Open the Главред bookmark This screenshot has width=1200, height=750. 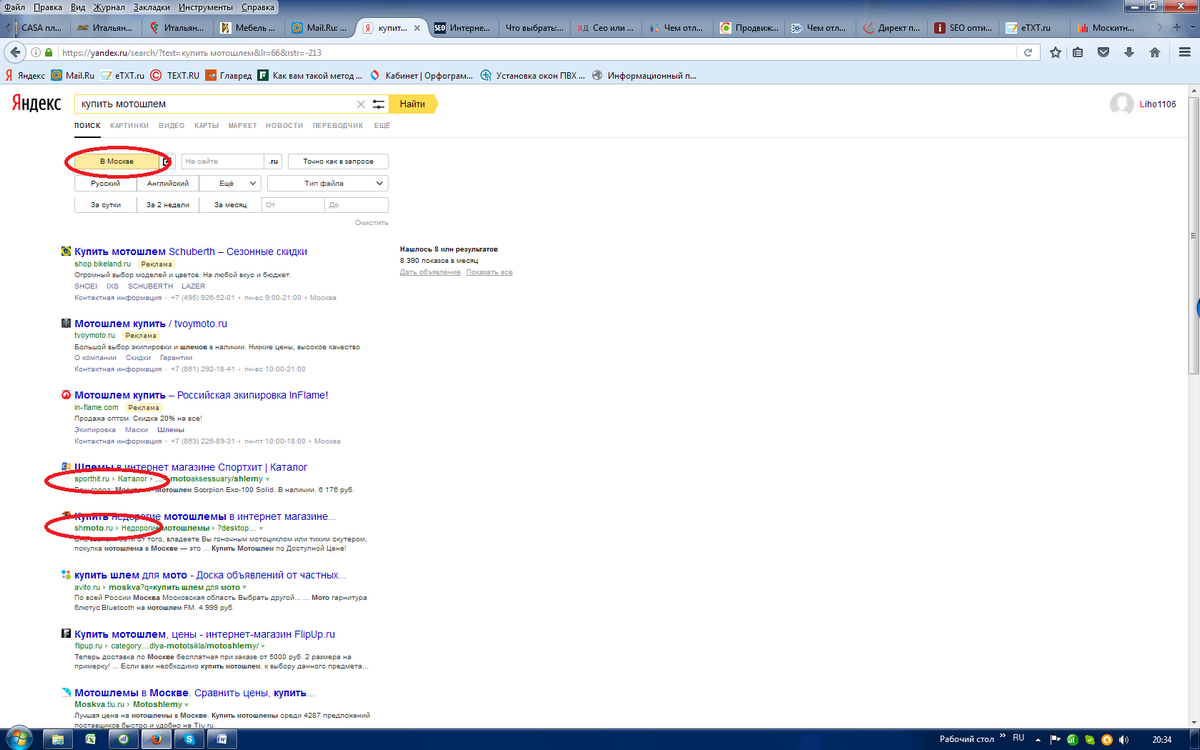pyautogui.click(x=228, y=75)
